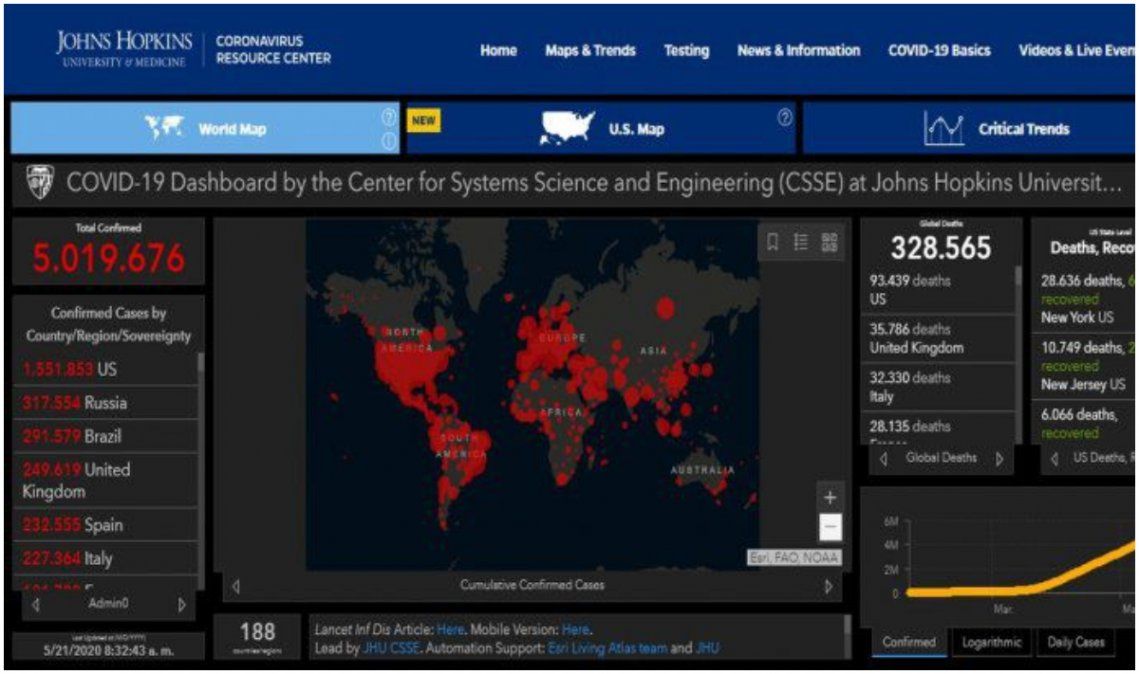Image resolution: width=1139 pixels, height=674 pixels.
Task: Open Maps & Trends menu
Action: click(x=590, y=51)
